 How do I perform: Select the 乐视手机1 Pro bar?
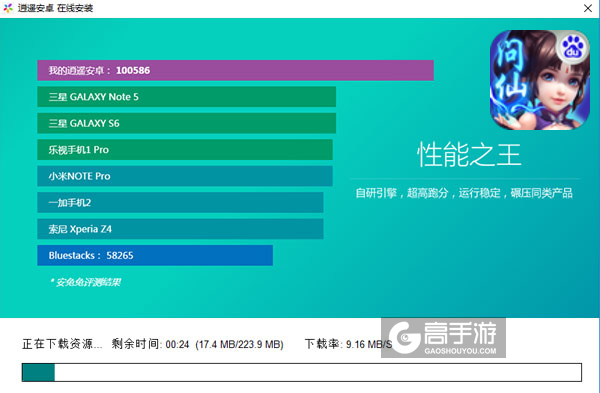185,150
